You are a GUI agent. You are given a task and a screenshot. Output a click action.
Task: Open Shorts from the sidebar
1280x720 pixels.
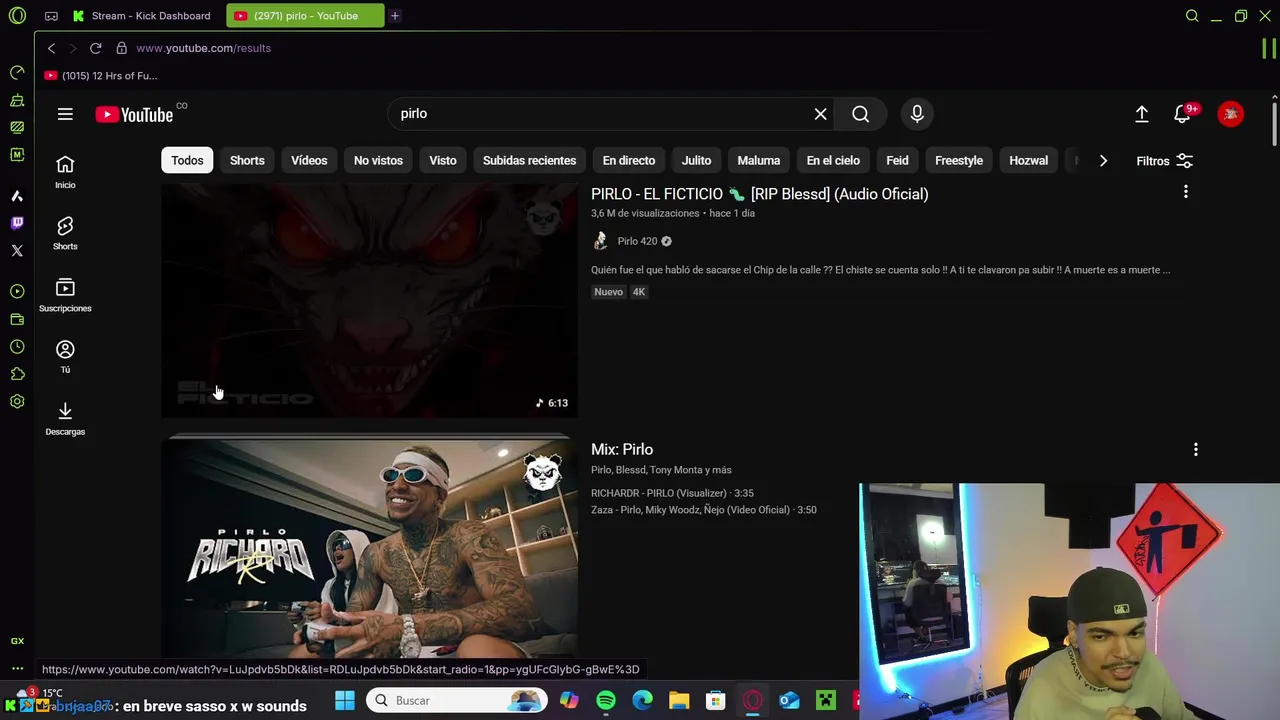[65, 234]
